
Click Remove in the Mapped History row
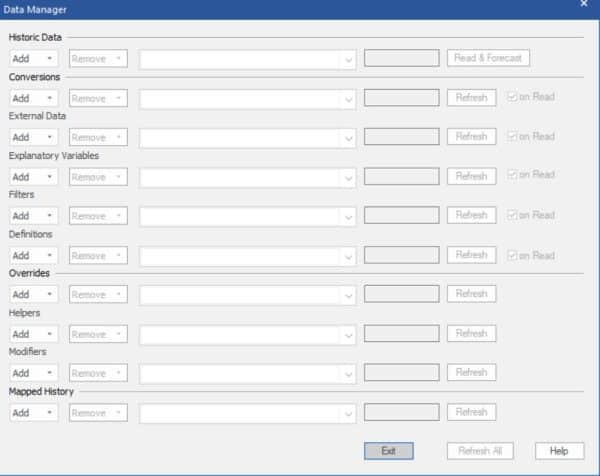pos(98,412)
